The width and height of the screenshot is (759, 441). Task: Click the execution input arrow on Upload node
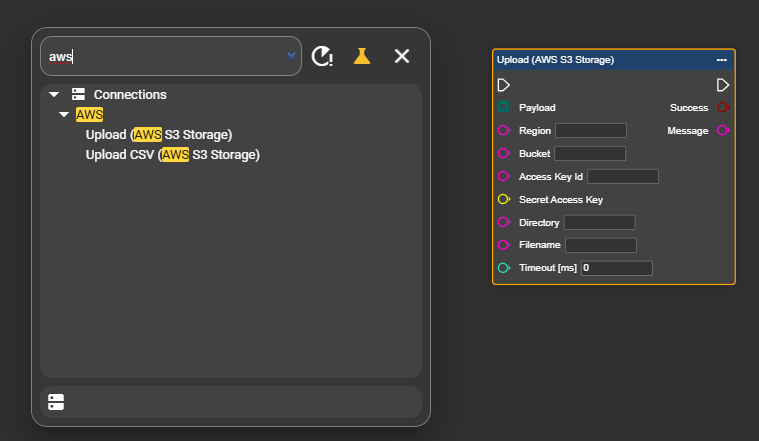click(504, 85)
